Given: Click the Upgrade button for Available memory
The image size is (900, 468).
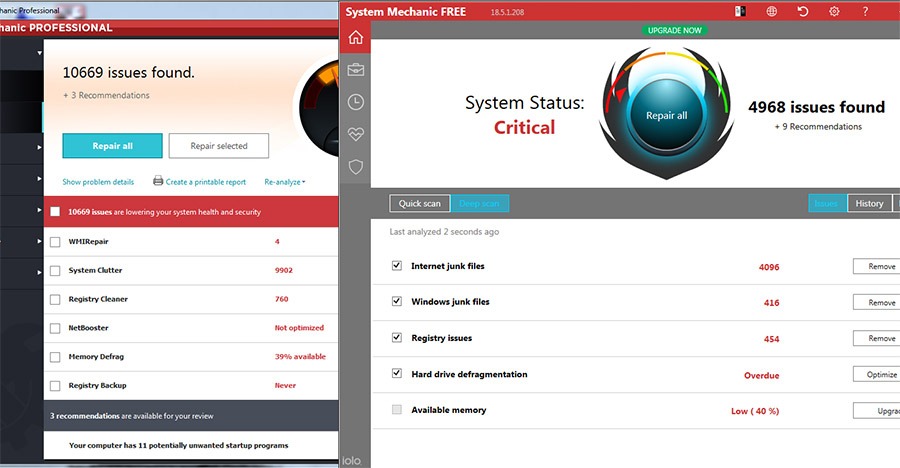Looking at the screenshot, I should [x=876, y=411].
